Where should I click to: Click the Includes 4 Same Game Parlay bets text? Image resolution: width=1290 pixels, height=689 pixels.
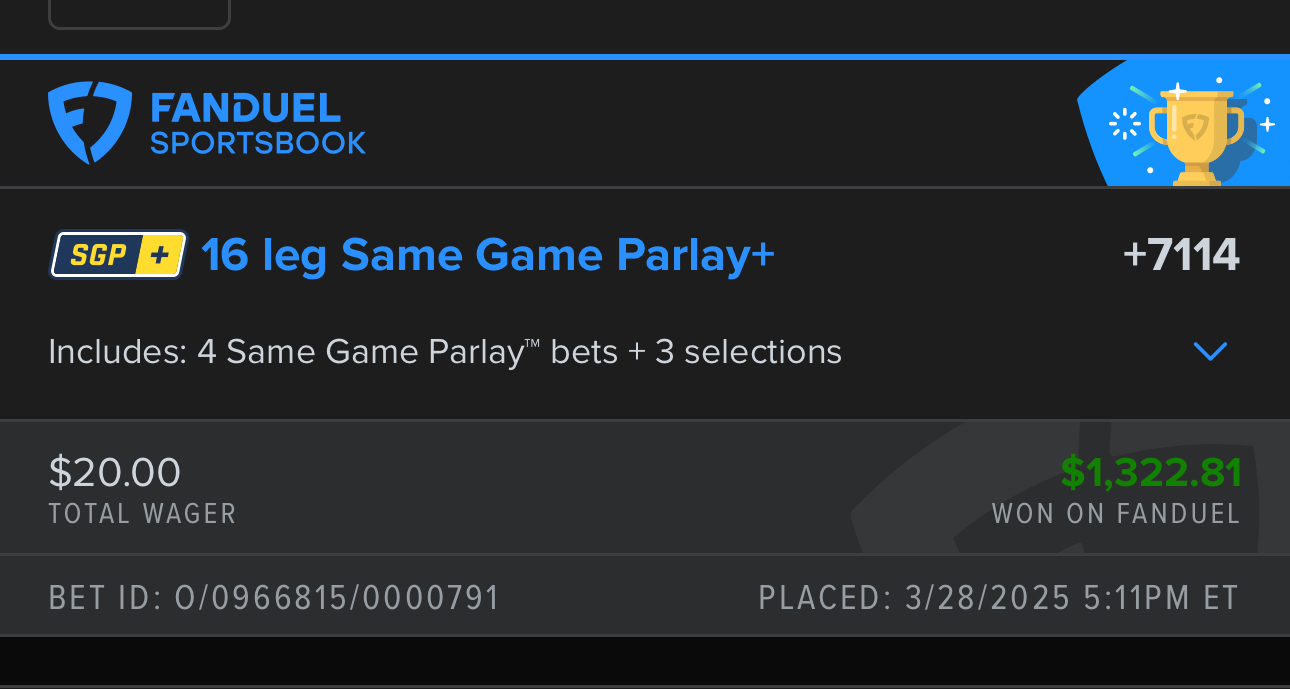click(x=445, y=352)
